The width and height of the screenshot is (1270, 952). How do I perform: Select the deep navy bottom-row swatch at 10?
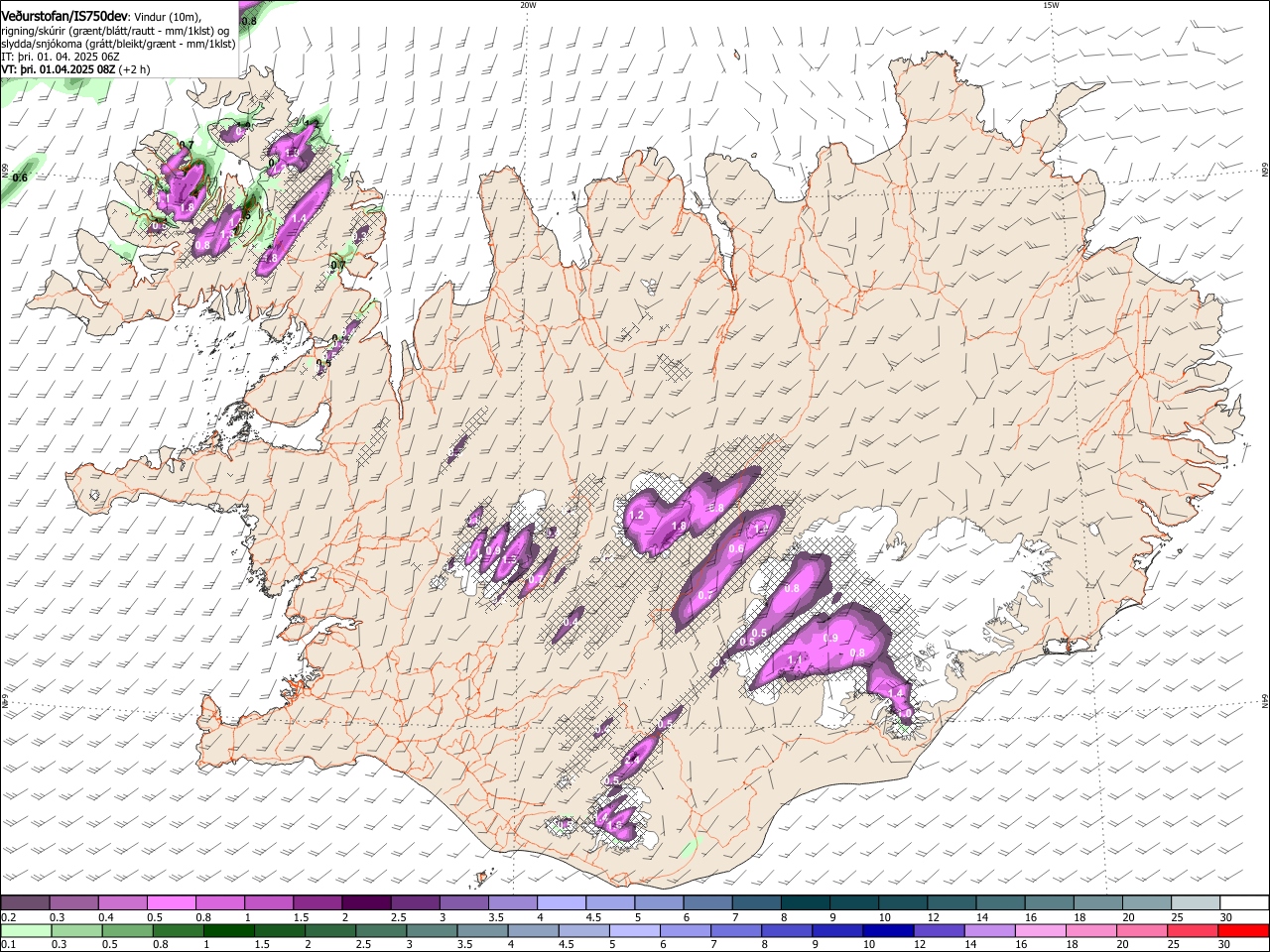coord(887,931)
